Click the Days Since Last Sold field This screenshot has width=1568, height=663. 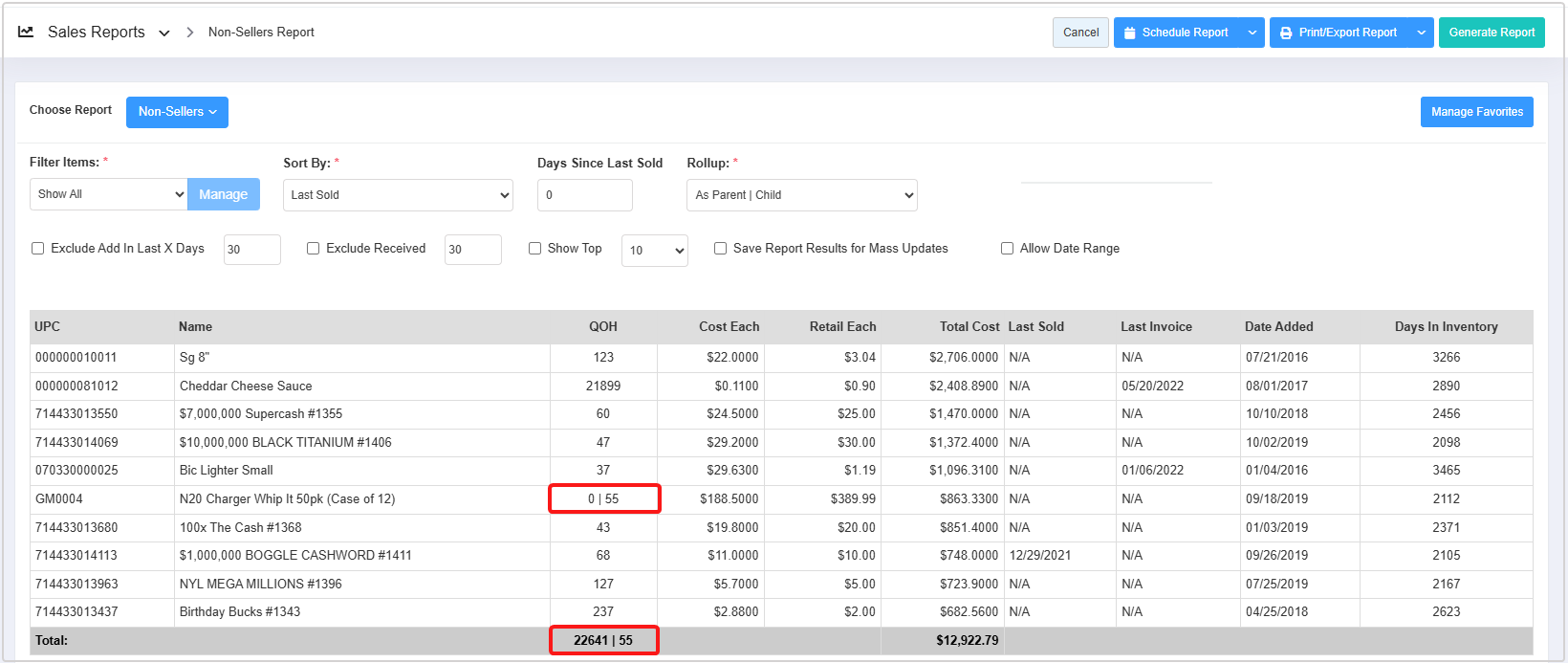pos(584,195)
